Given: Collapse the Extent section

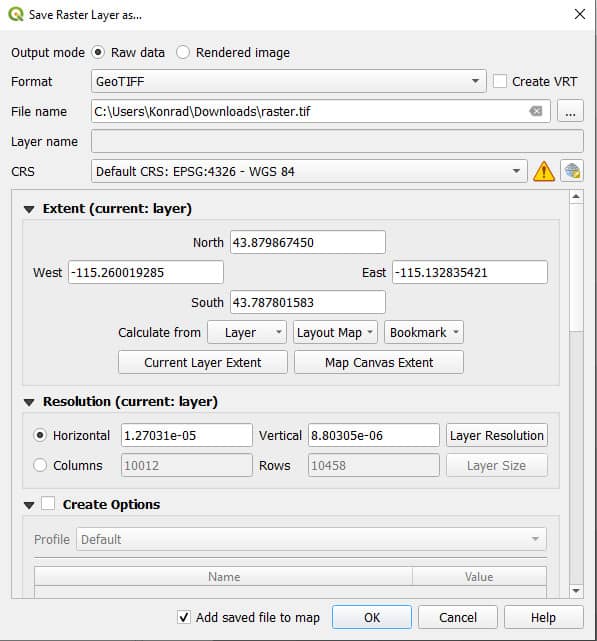Looking at the screenshot, I should pyautogui.click(x=29, y=209).
